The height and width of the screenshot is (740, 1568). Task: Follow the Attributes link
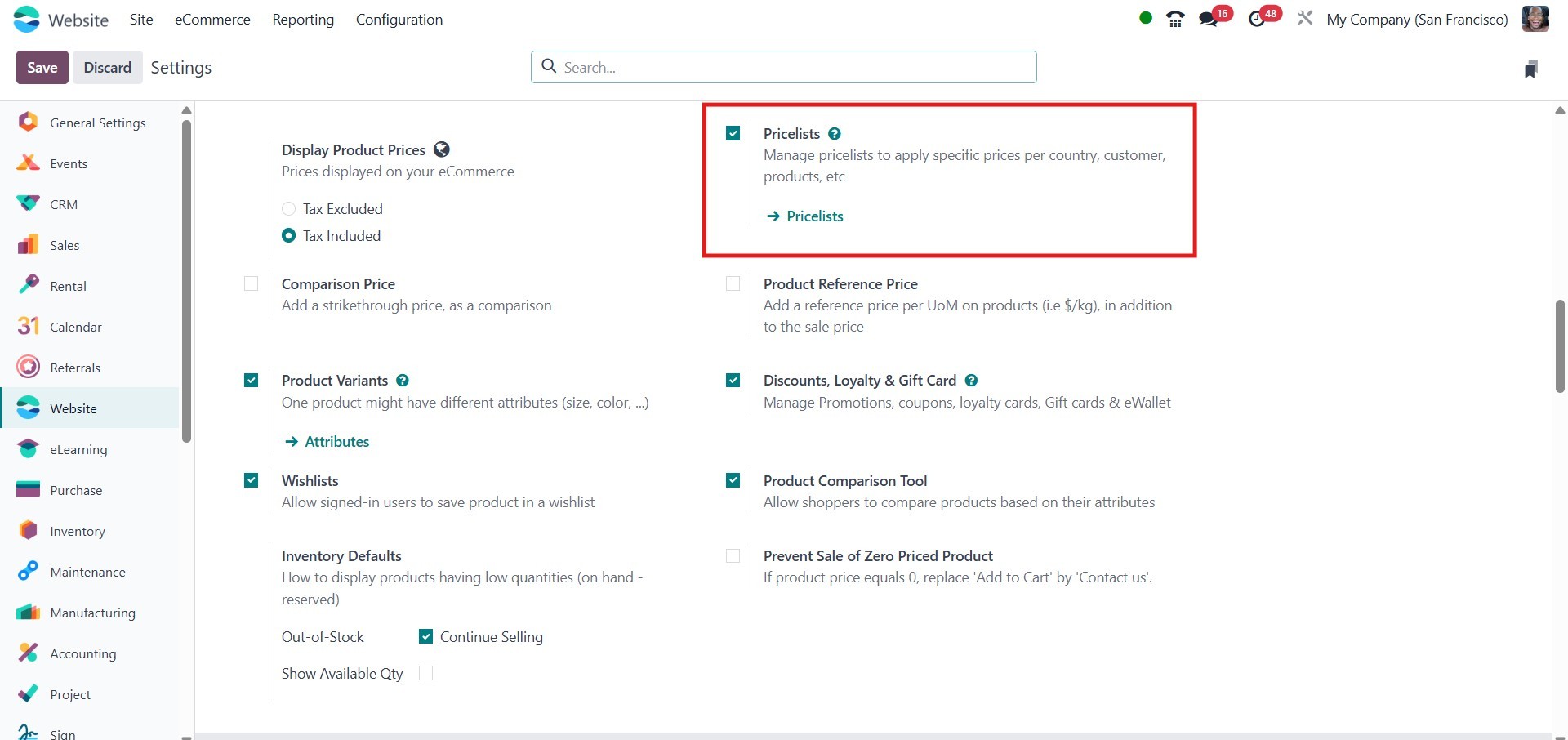coord(336,442)
